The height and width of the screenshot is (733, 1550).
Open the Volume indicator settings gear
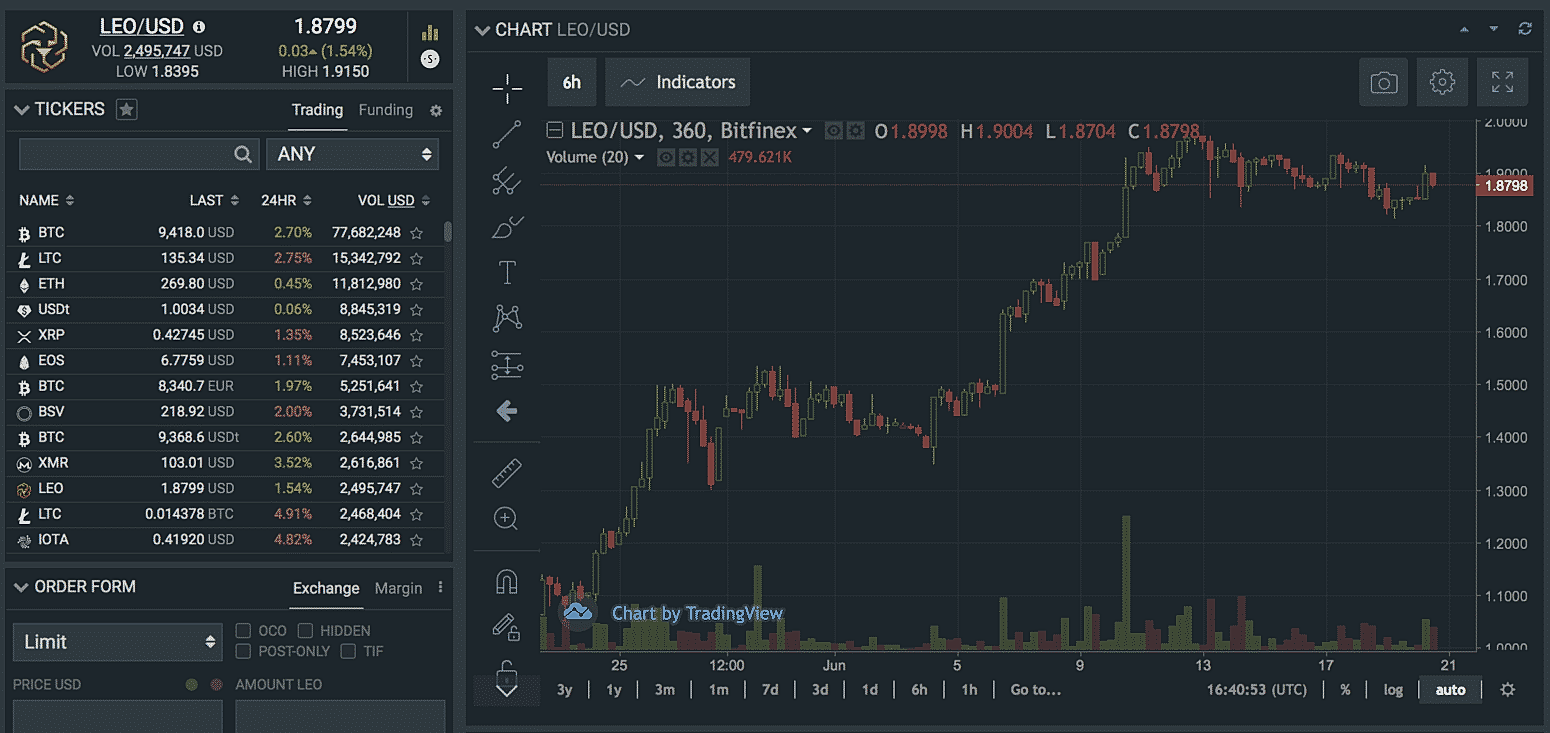[x=687, y=157]
